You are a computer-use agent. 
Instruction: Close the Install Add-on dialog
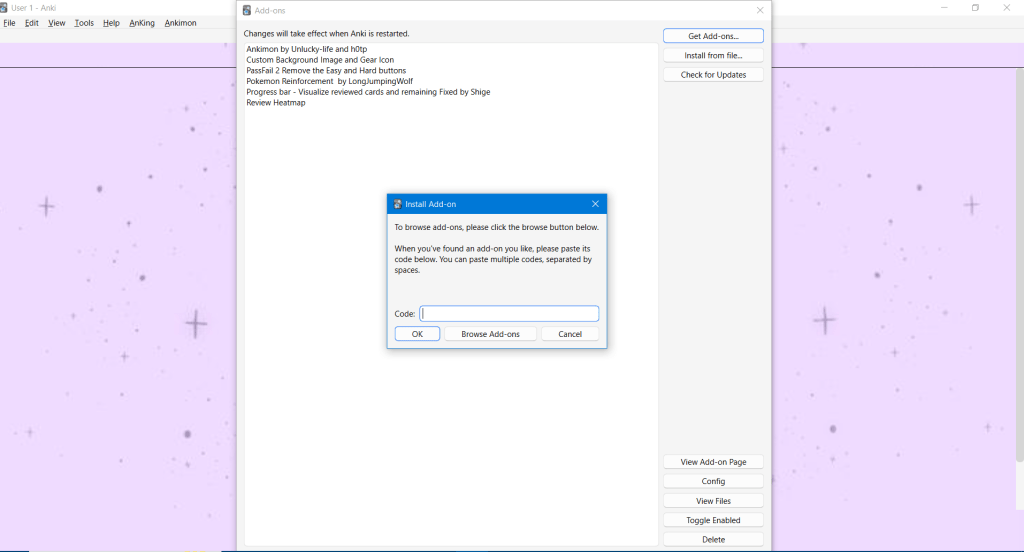[595, 204]
